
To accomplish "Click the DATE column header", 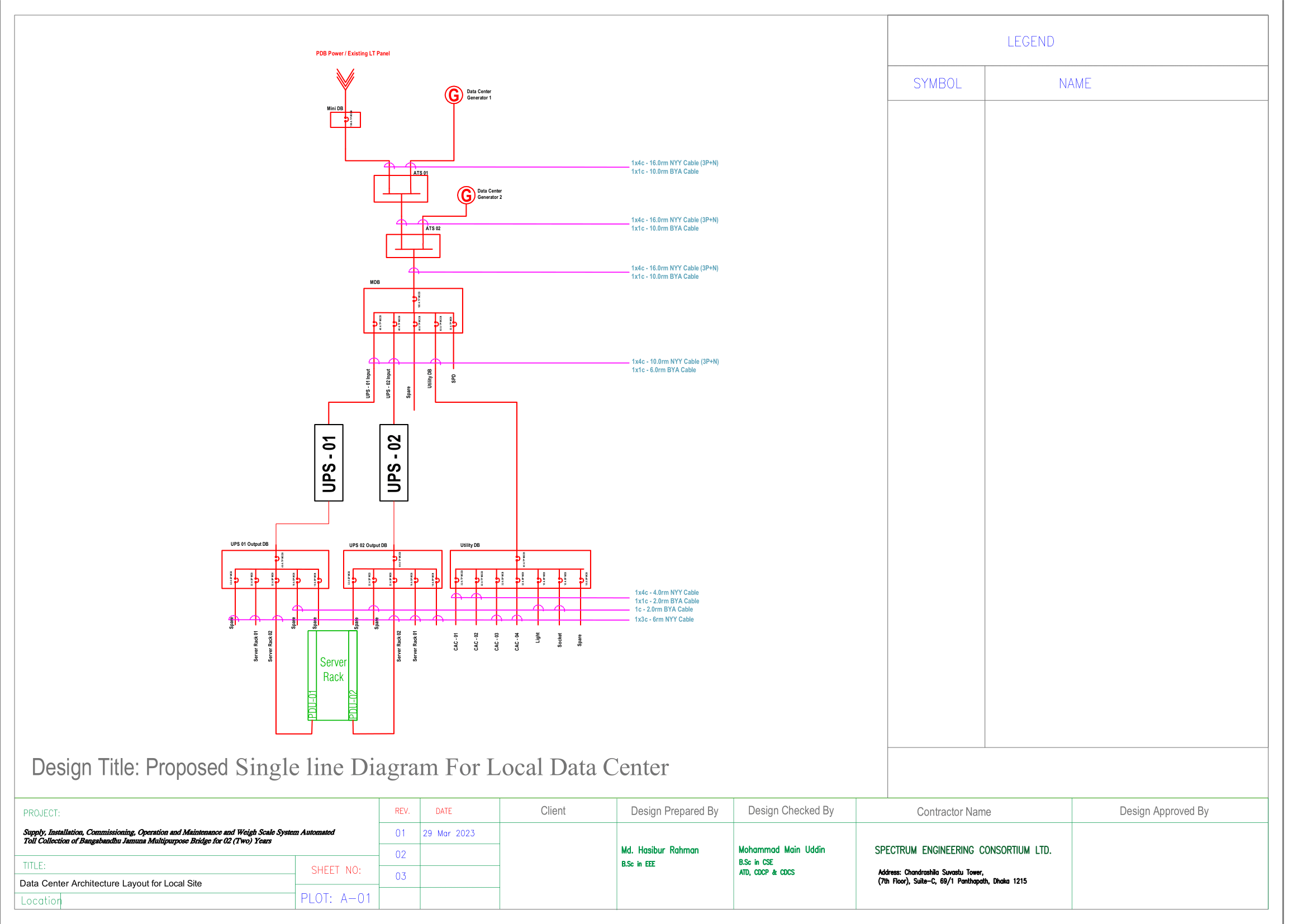I will point(444,811).
